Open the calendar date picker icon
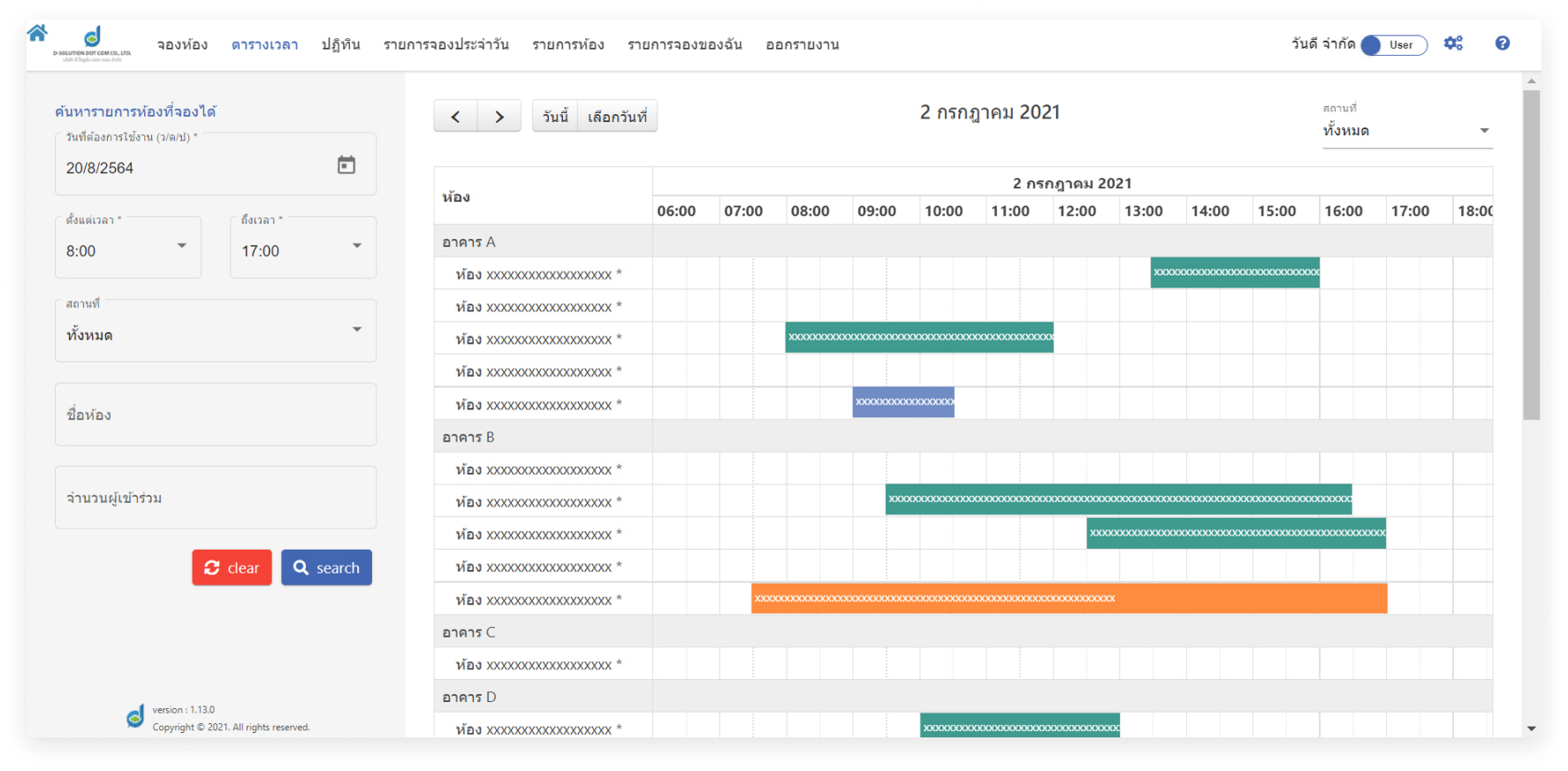 (346, 165)
